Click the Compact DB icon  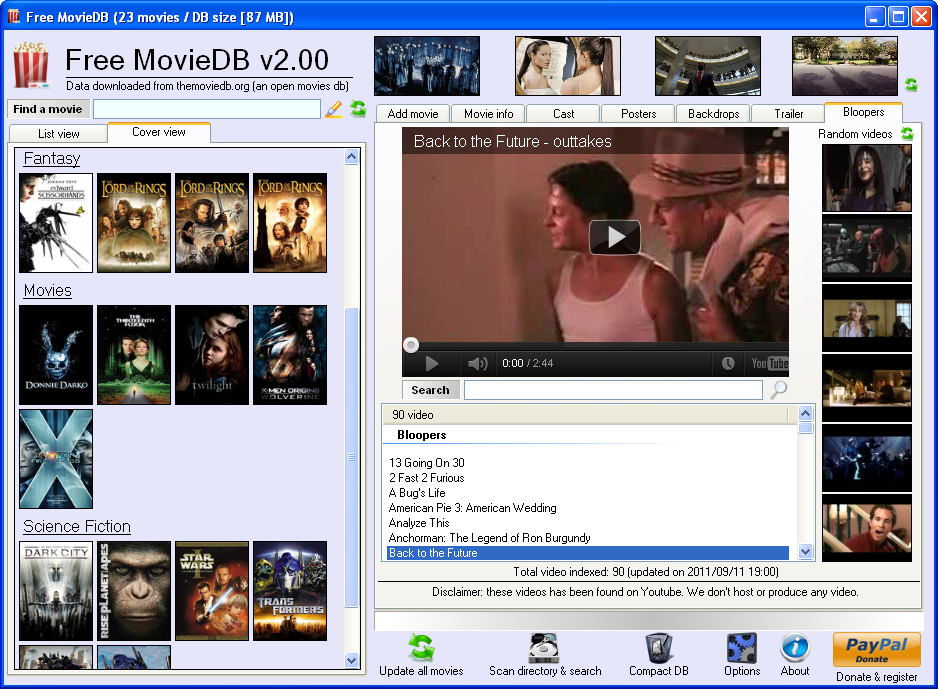pyautogui.click(x=658, y=648)
